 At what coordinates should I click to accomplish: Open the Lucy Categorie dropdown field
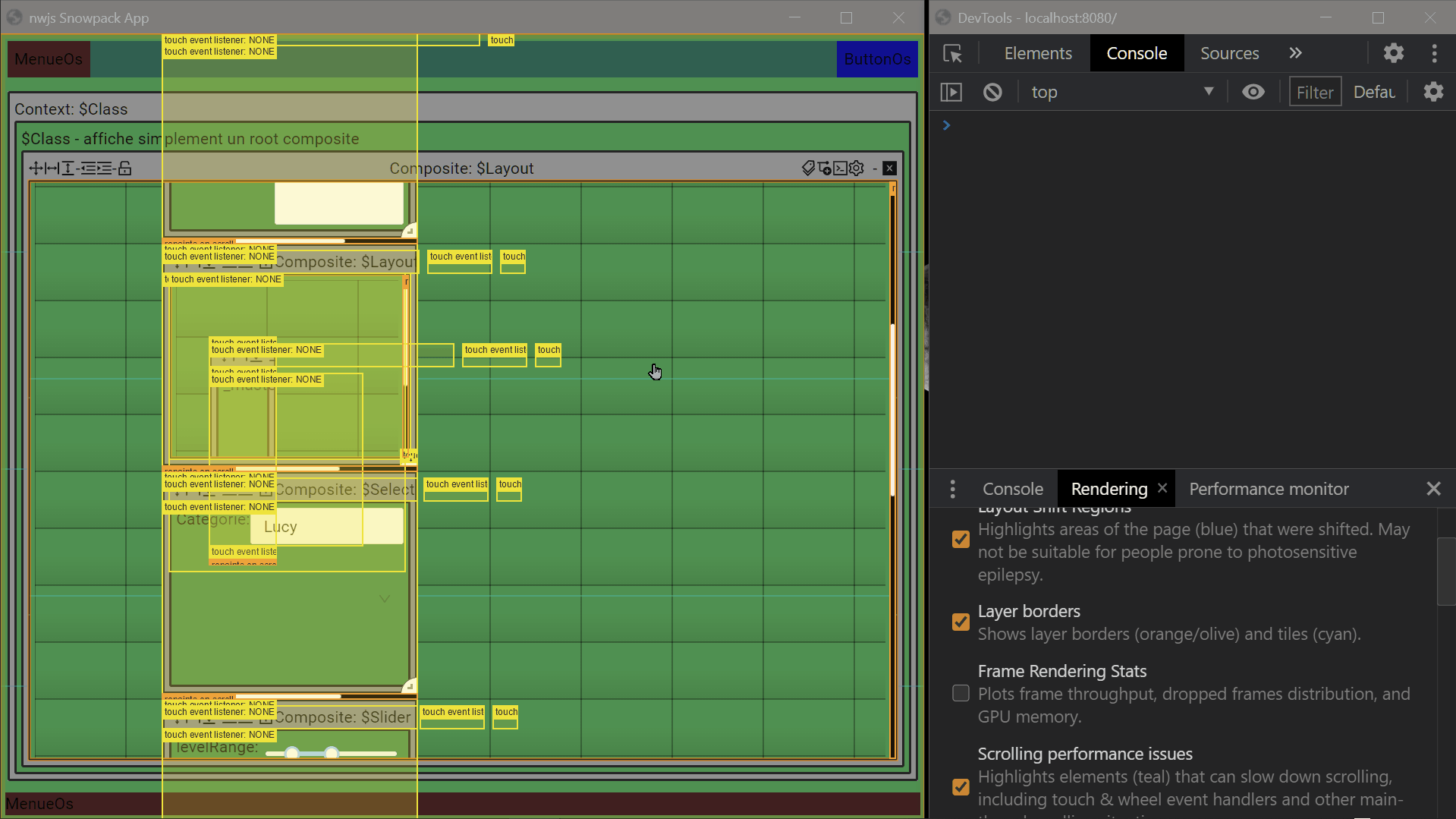pyautogui.click(x=327, y=527)
